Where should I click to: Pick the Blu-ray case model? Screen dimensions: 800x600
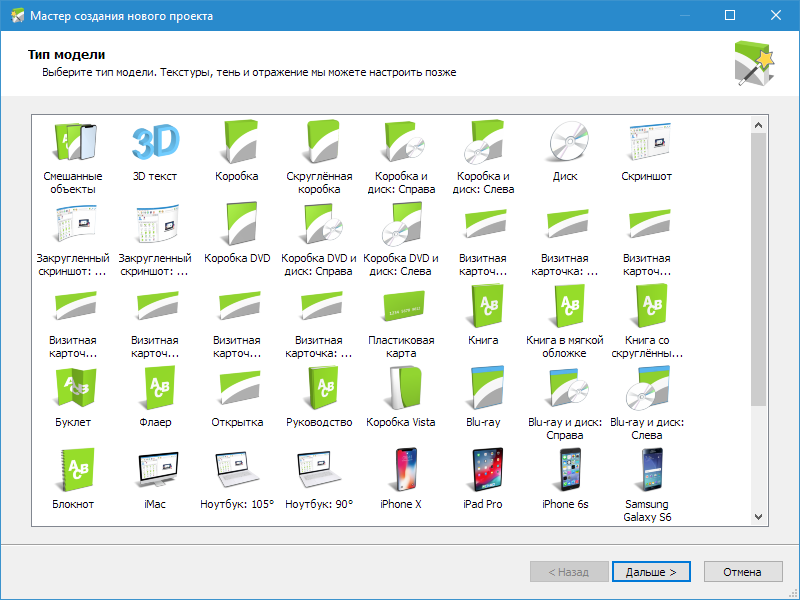click(x=483, y=389)
